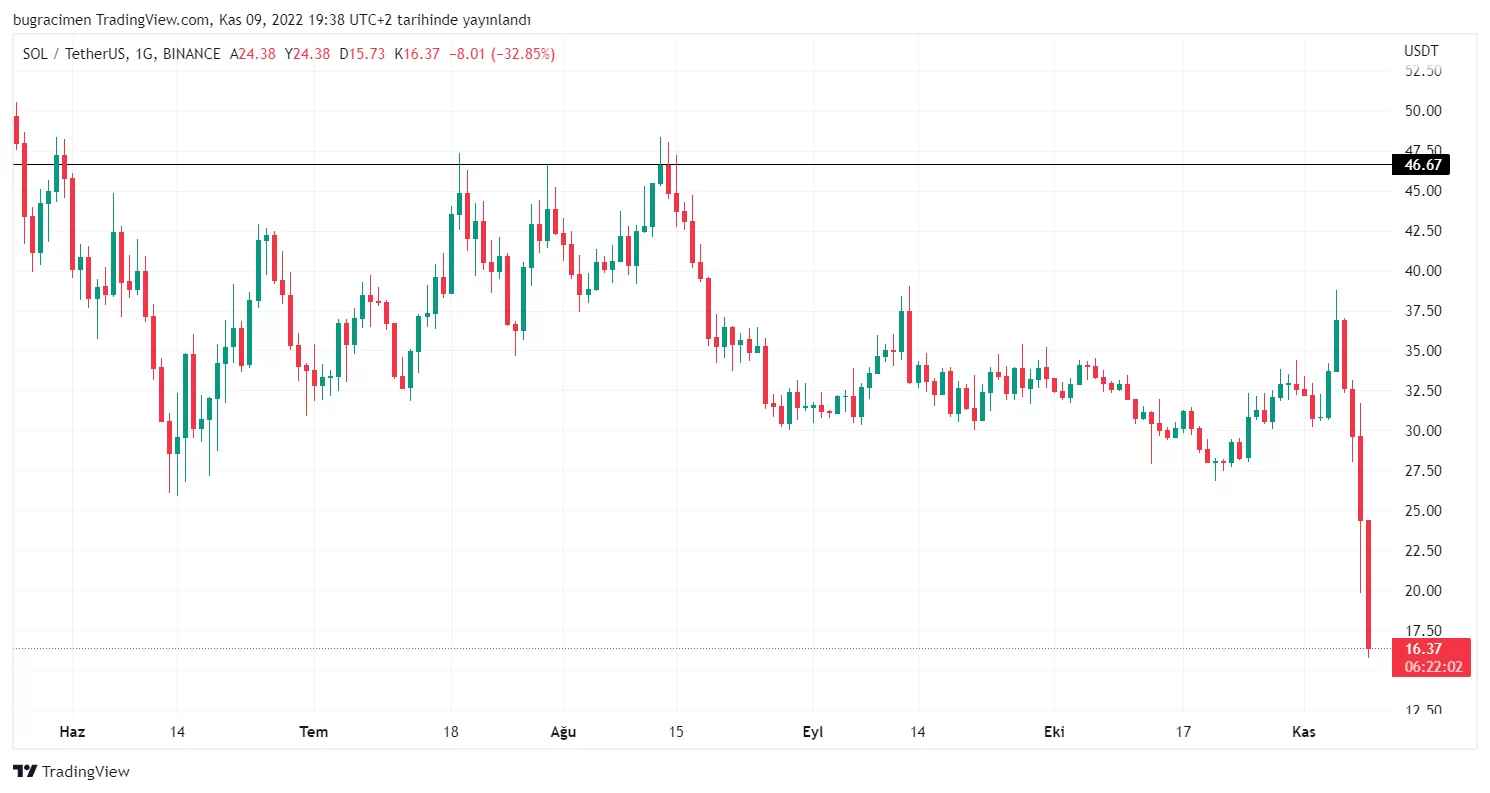Click the Eyl month label on time axis

click(813, 732)
